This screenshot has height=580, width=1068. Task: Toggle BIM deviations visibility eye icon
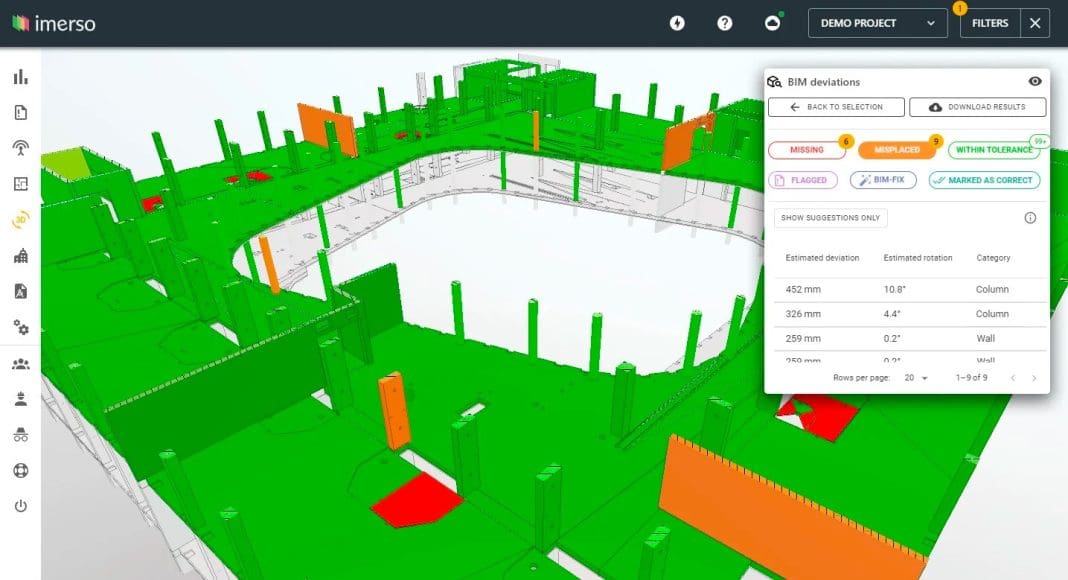pyautogui.click(x=1035, y=82)
